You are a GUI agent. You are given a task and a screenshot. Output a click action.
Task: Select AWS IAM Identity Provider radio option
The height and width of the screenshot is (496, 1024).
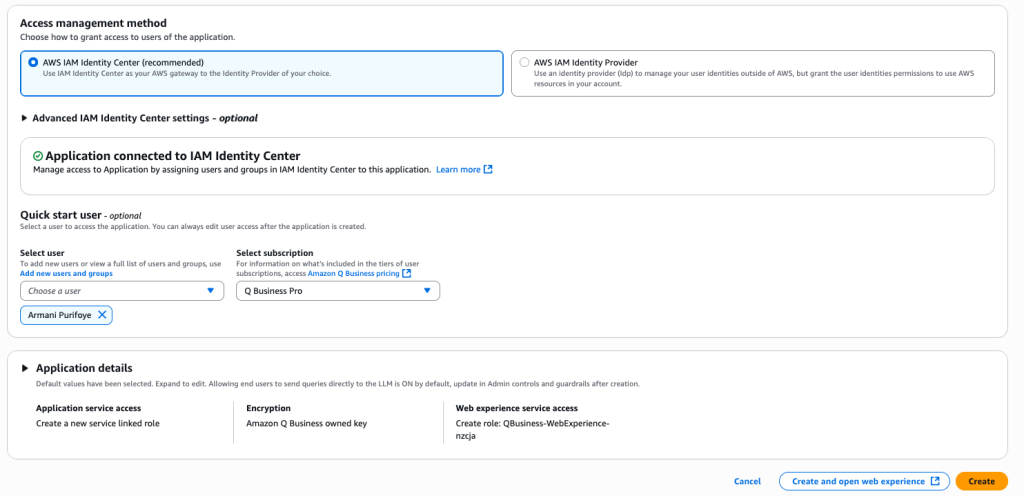tap(524, 63)
